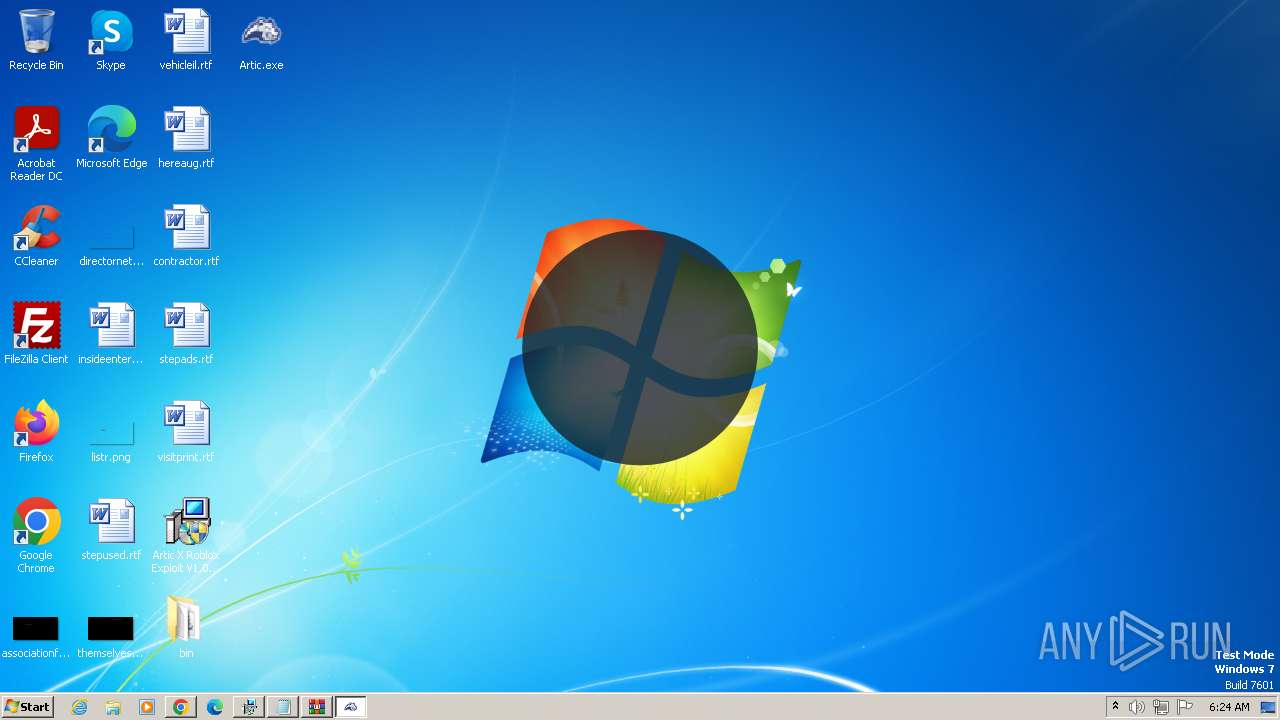Open Windows Explorer from the taskbar
This screenshot has width=1280, height=720.
[x=113, y=707]
